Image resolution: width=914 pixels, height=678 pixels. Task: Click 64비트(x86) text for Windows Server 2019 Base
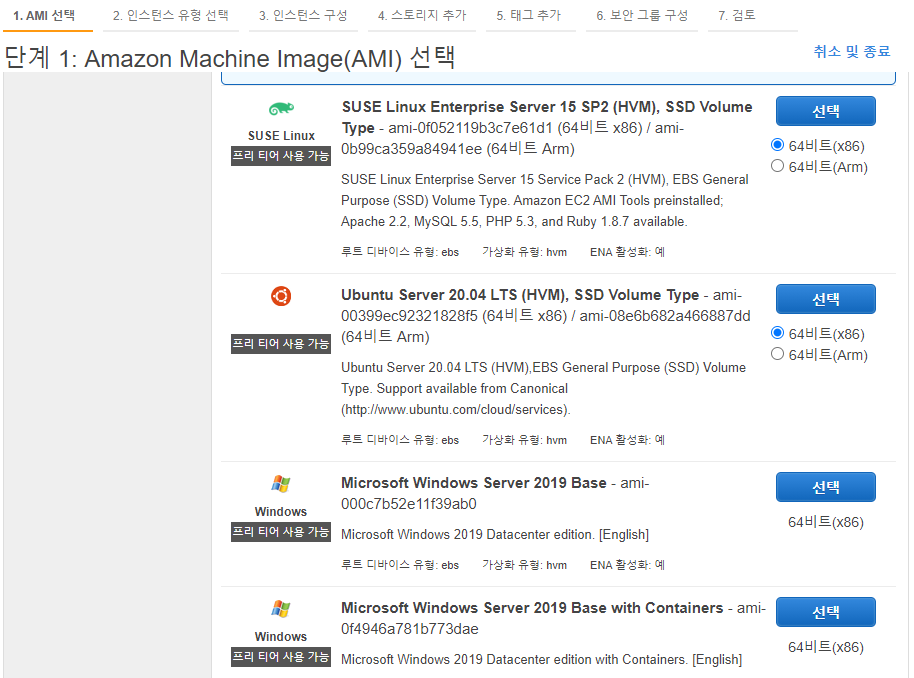[825, 522]
